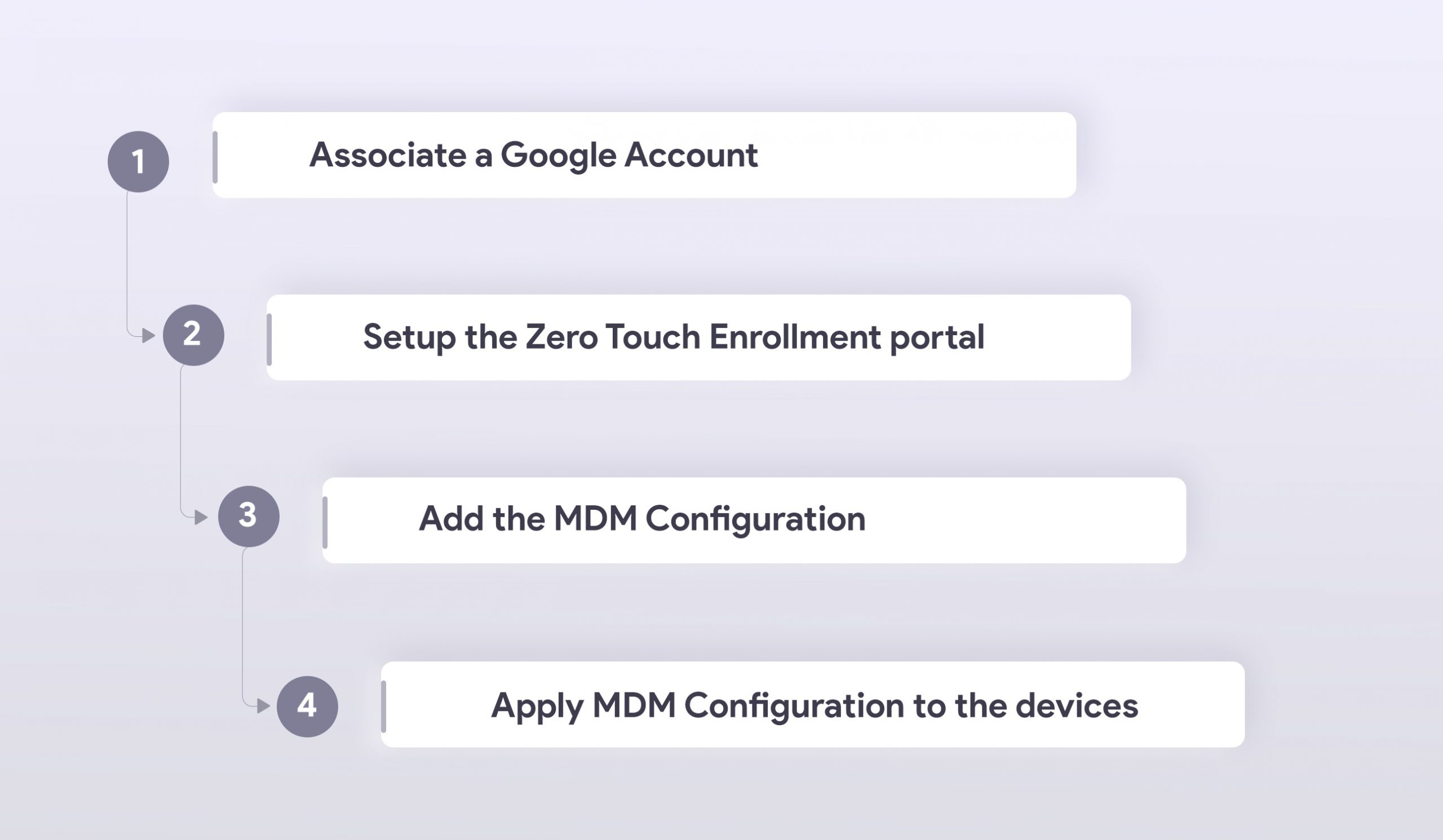
Task: Click the connector line between steps 1 and 2
Action: pos(127,263)
